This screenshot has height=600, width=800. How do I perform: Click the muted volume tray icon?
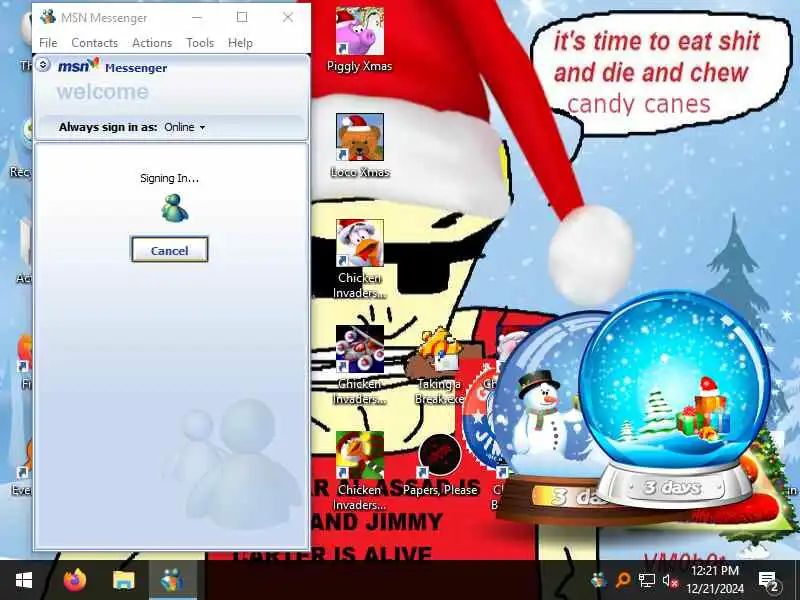[670, 580]
